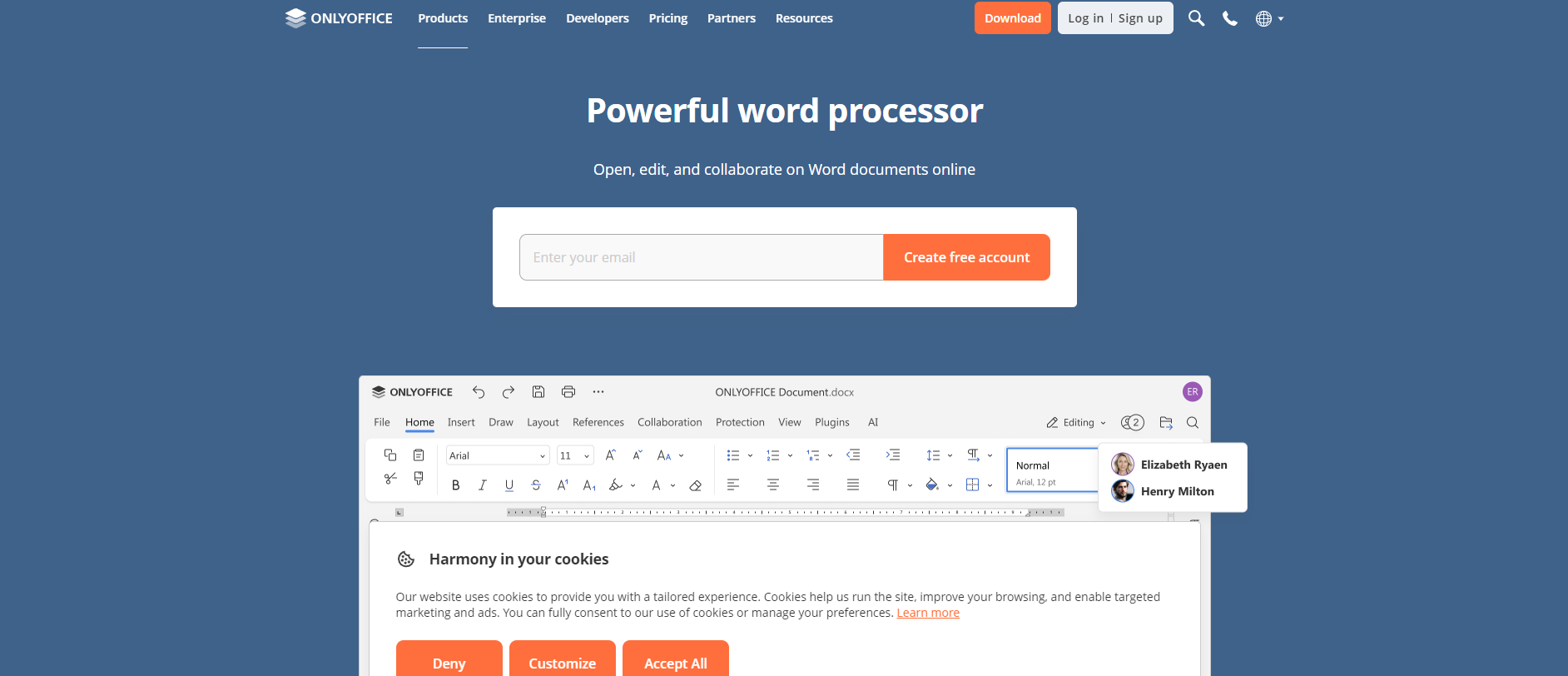
Task: Click the highlight color marker icon
Action: point(616,485)
